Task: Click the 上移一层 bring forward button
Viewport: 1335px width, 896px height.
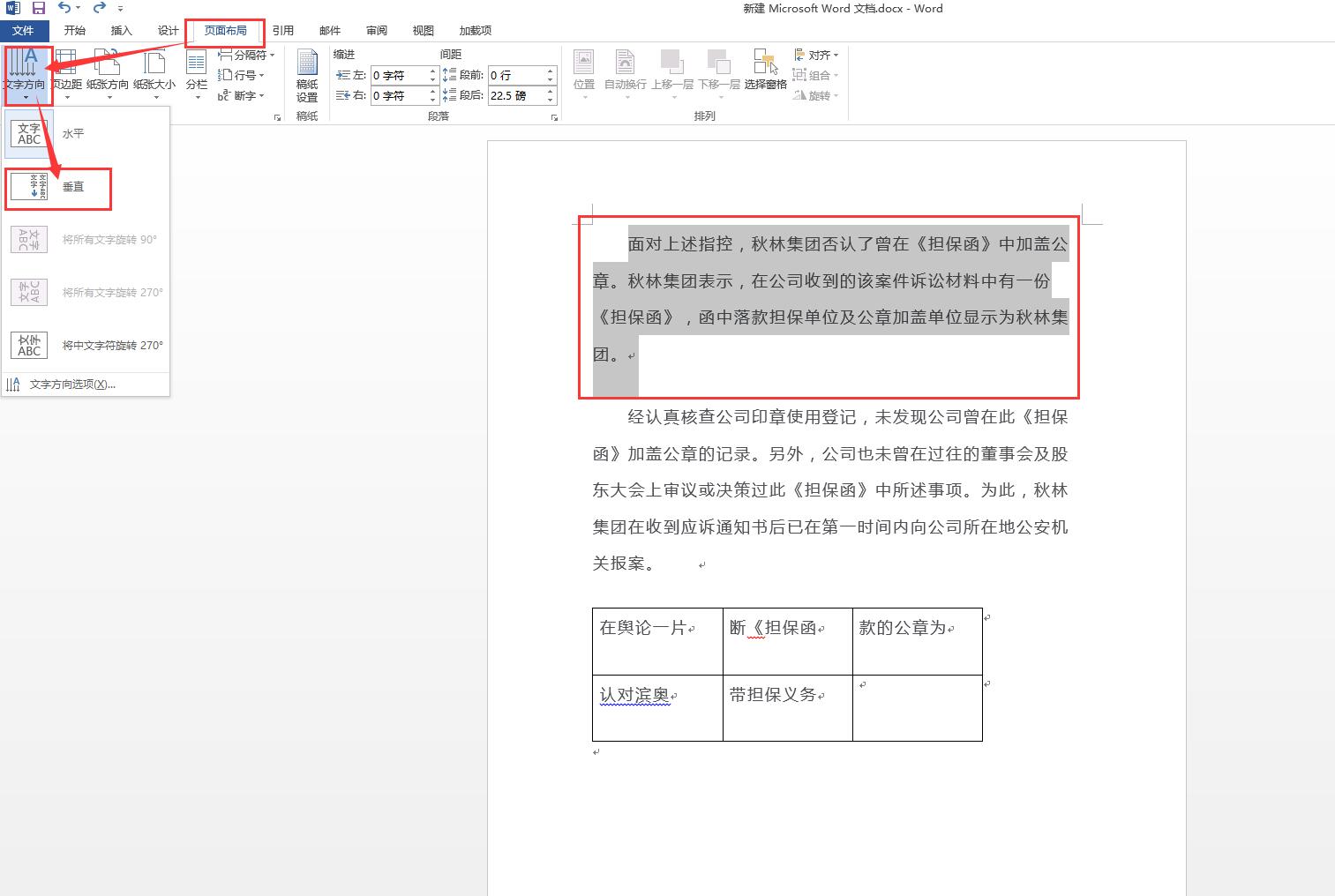Action: click(672, 74)
